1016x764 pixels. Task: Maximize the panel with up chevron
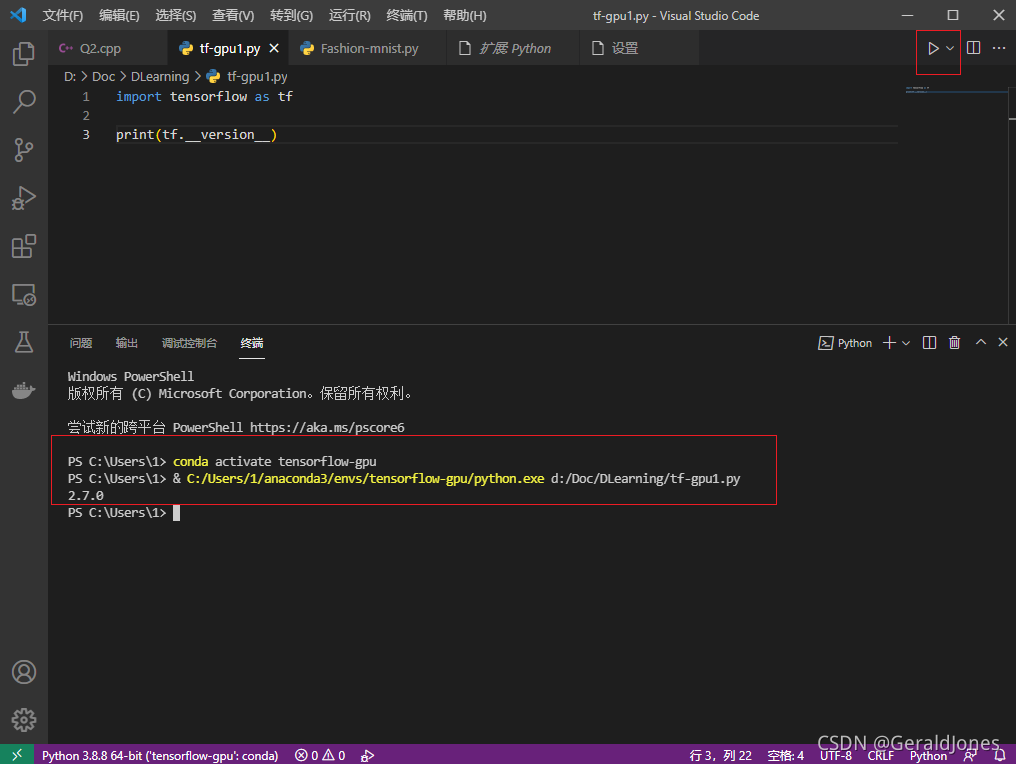[x=981, y=342]
